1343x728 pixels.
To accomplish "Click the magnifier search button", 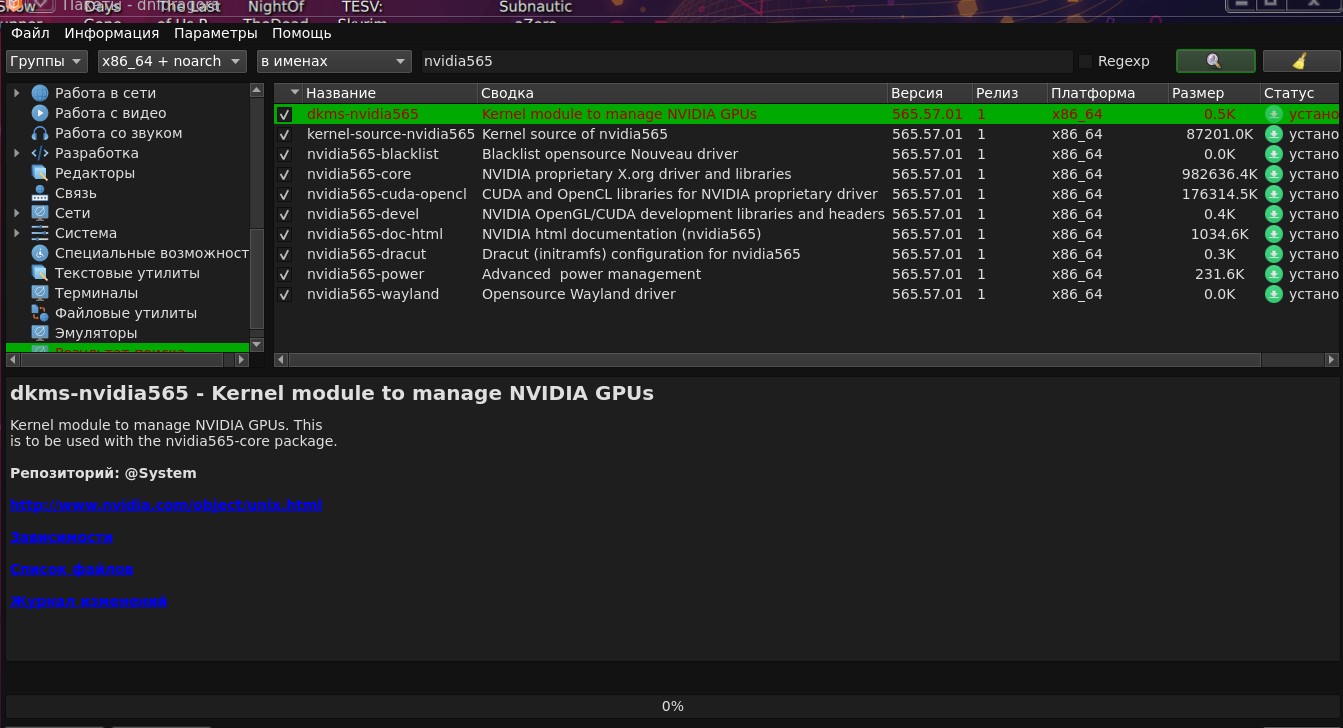I will tap(1215, 61).
